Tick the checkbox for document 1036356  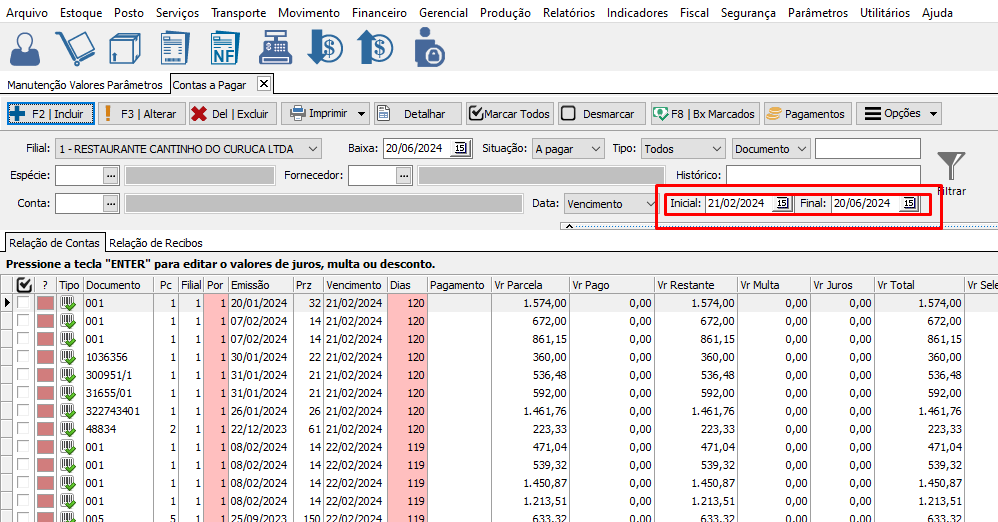pyautogui.click(x=23, y=357)
